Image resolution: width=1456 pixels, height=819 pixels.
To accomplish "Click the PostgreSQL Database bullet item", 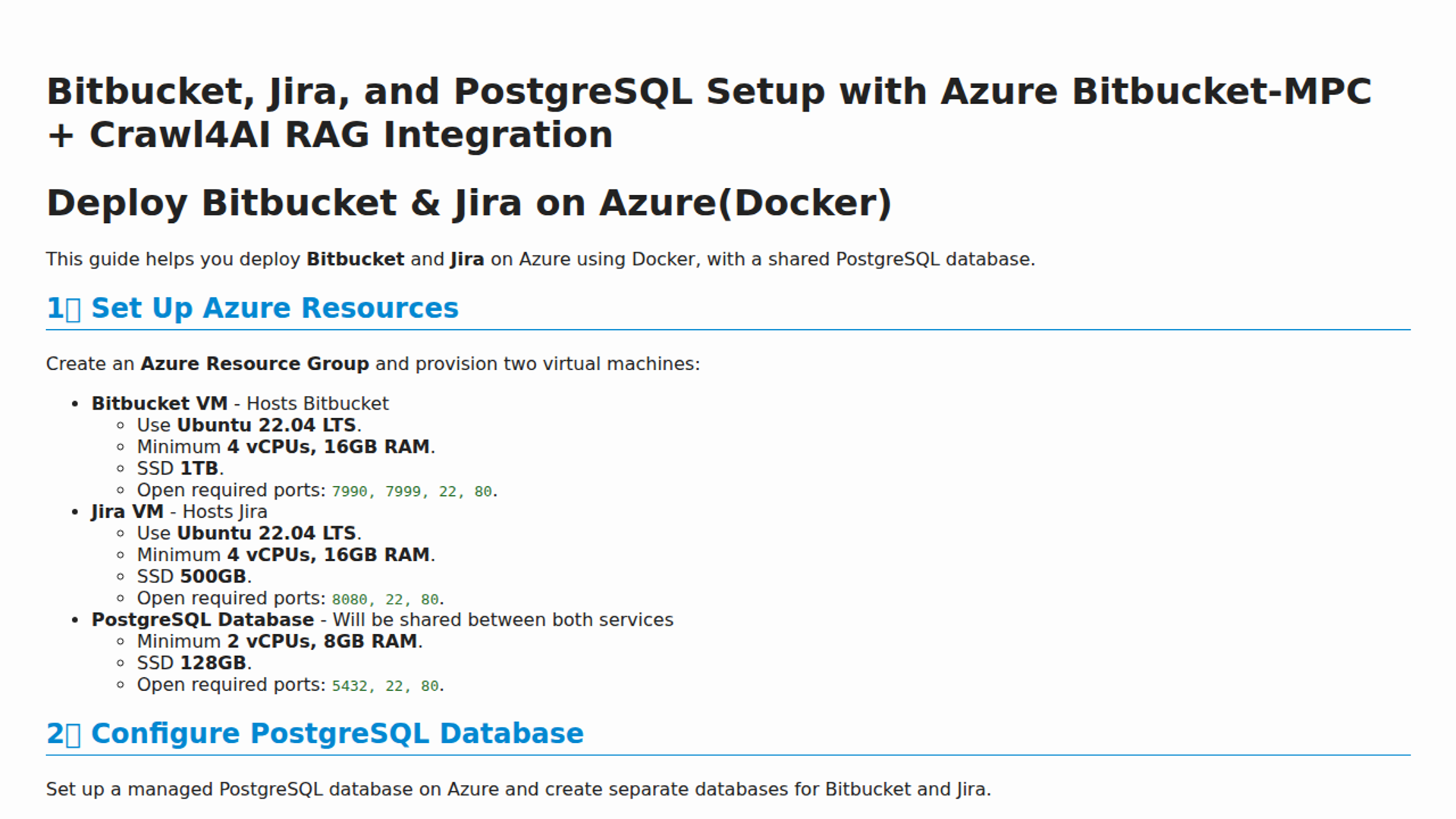I will pos(382,620).
